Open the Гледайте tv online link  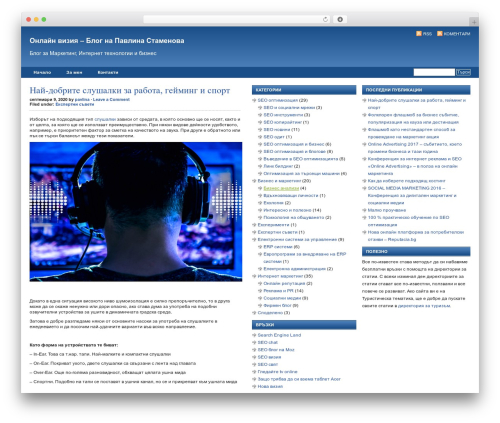point(277,372)
